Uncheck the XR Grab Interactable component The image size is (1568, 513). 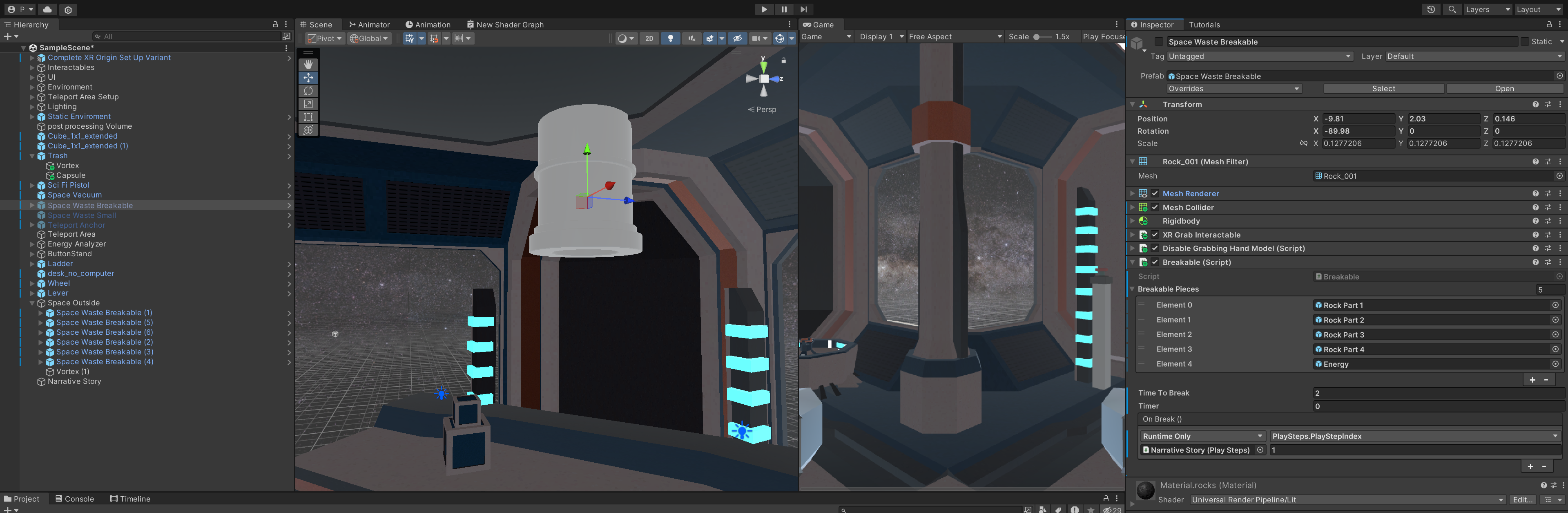coord(1155,235)
